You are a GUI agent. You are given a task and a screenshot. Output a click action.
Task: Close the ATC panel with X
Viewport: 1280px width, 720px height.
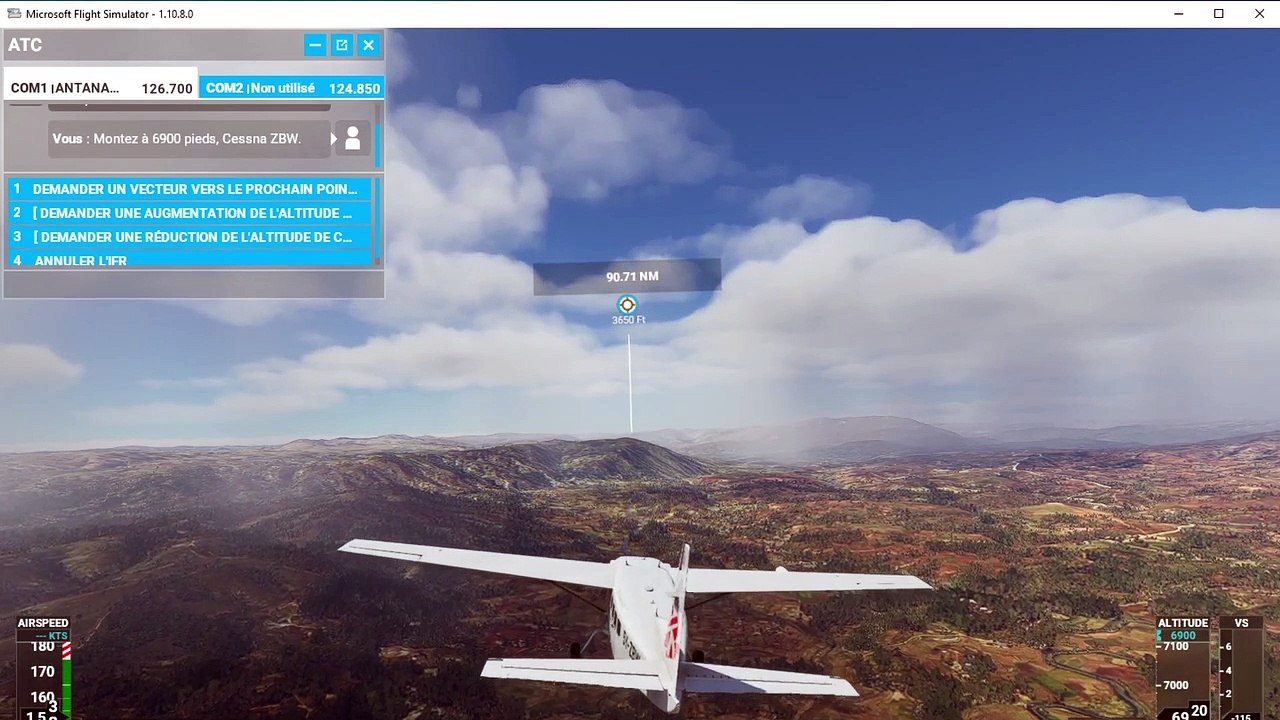pyautogui.click(x=369, y=45)
